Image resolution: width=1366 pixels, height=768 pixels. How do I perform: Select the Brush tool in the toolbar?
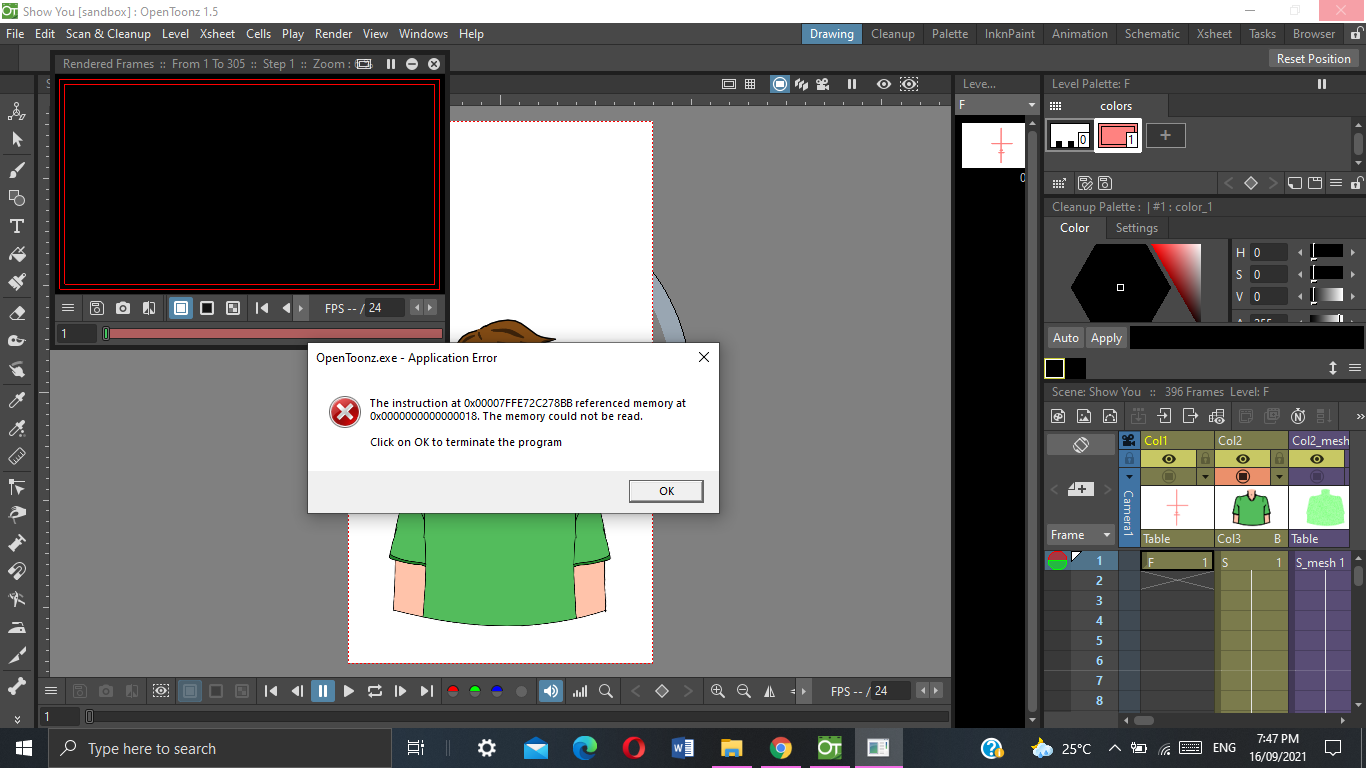[x=16, y=169]
